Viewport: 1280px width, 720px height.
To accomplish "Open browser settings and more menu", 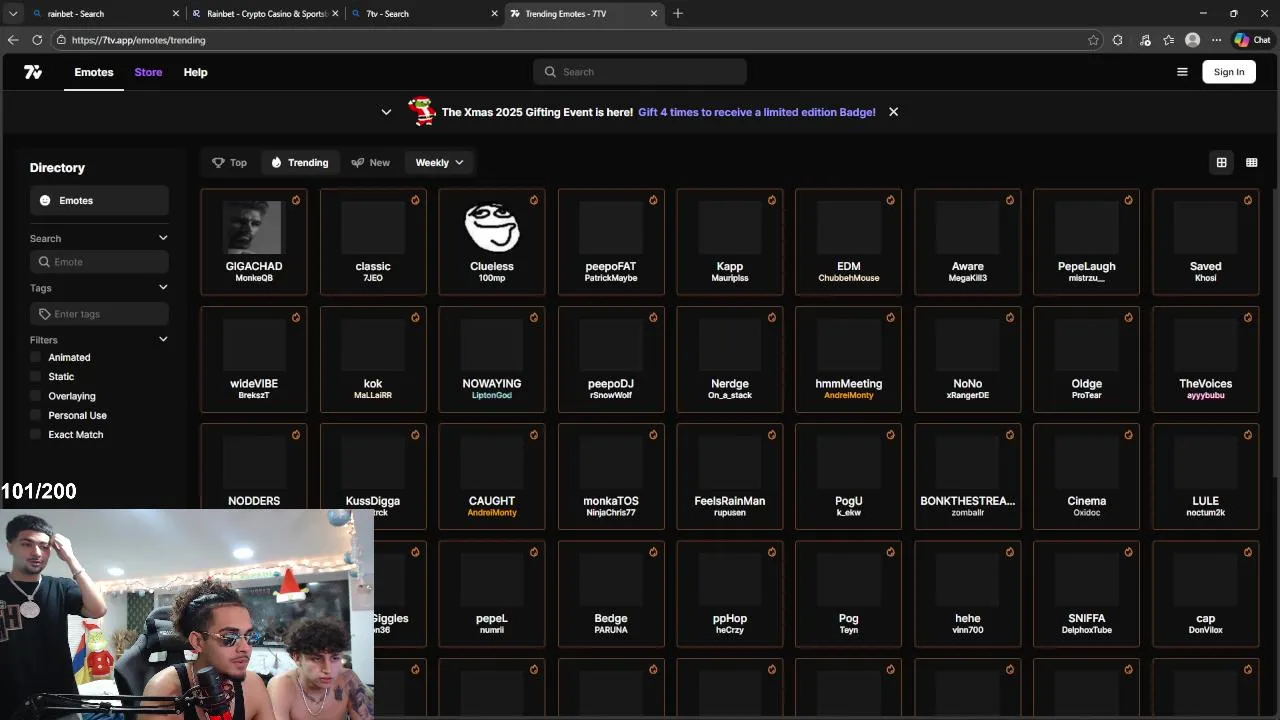I will tap(1216, 40).
